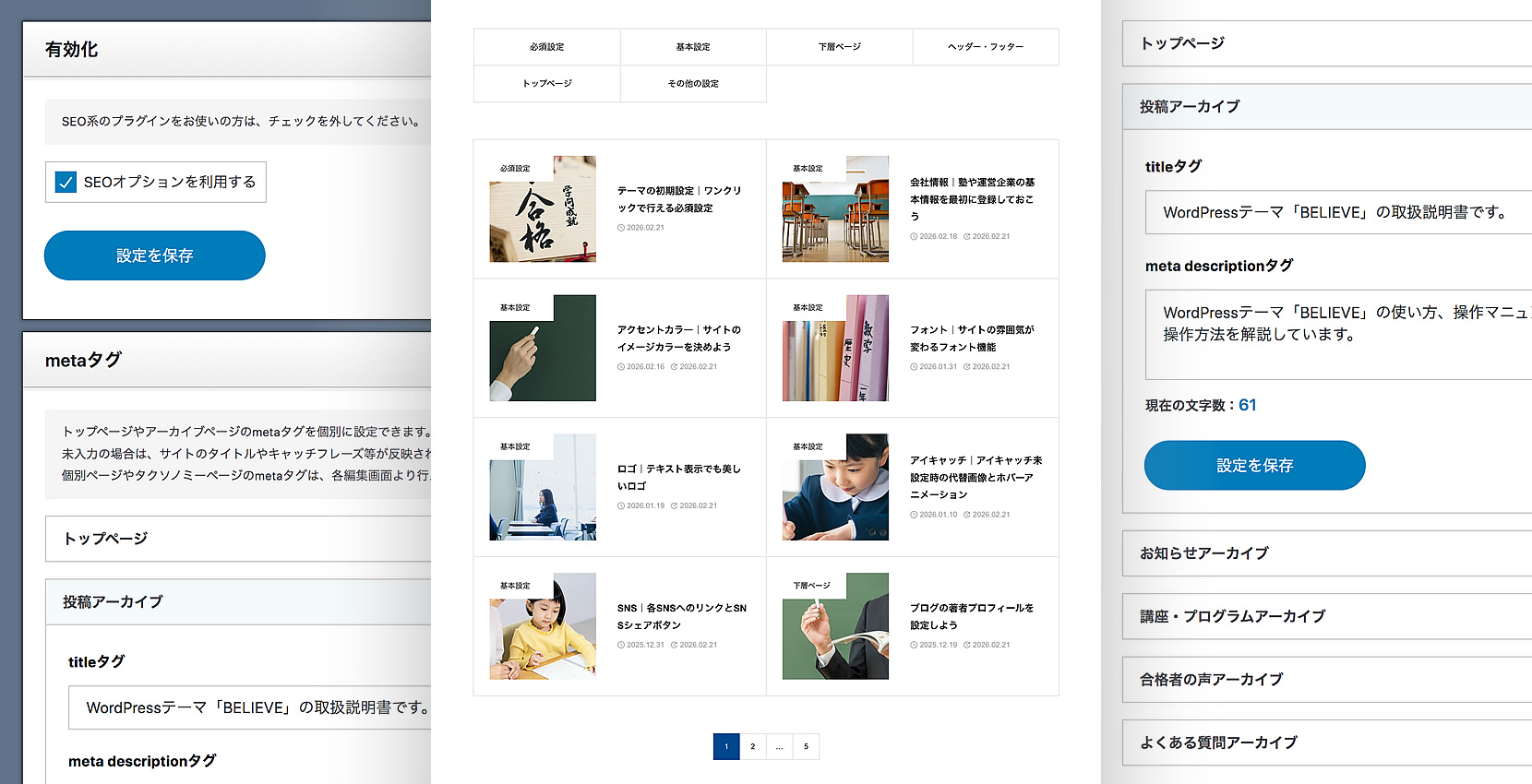1532x784 pixels.
Task: Expand the left panel トップページ section
Action: click(x=238, y=539)
